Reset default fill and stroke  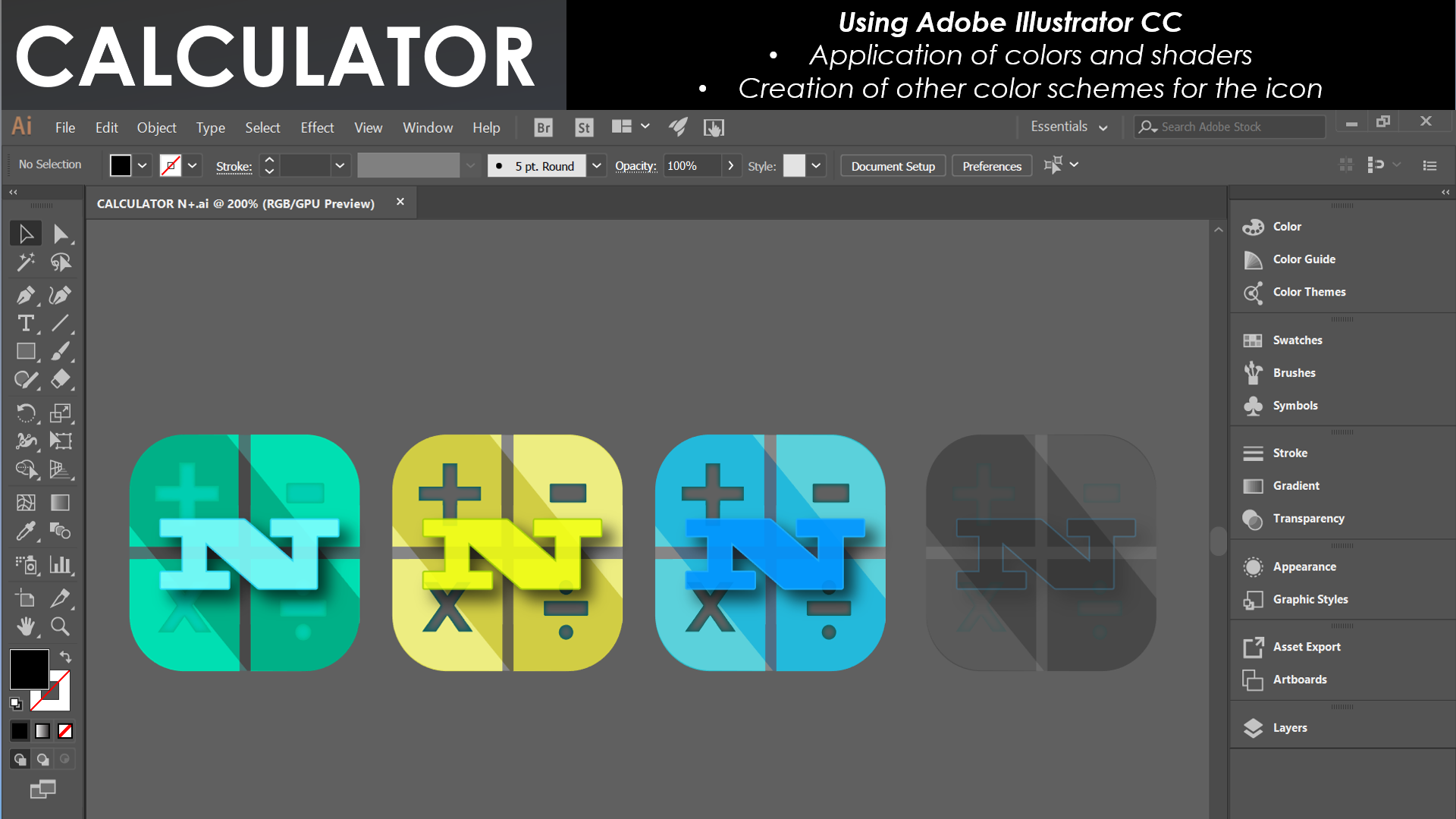16,704
